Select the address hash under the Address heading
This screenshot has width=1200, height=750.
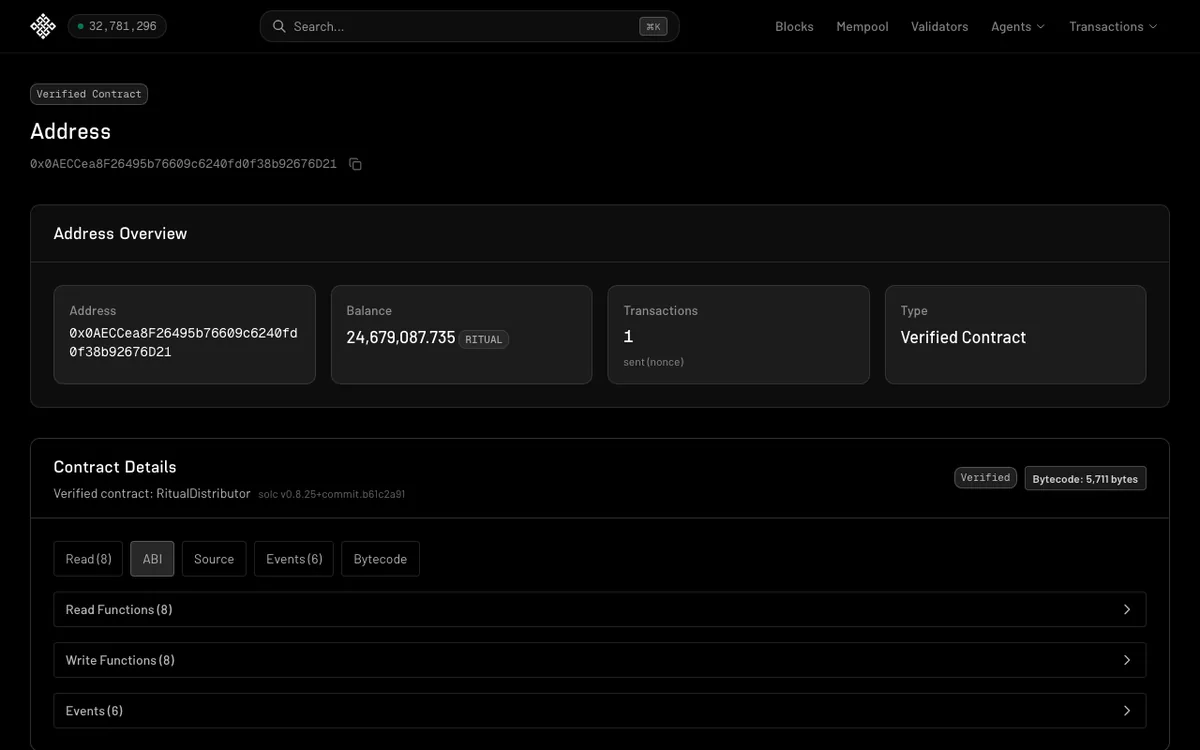183,164
